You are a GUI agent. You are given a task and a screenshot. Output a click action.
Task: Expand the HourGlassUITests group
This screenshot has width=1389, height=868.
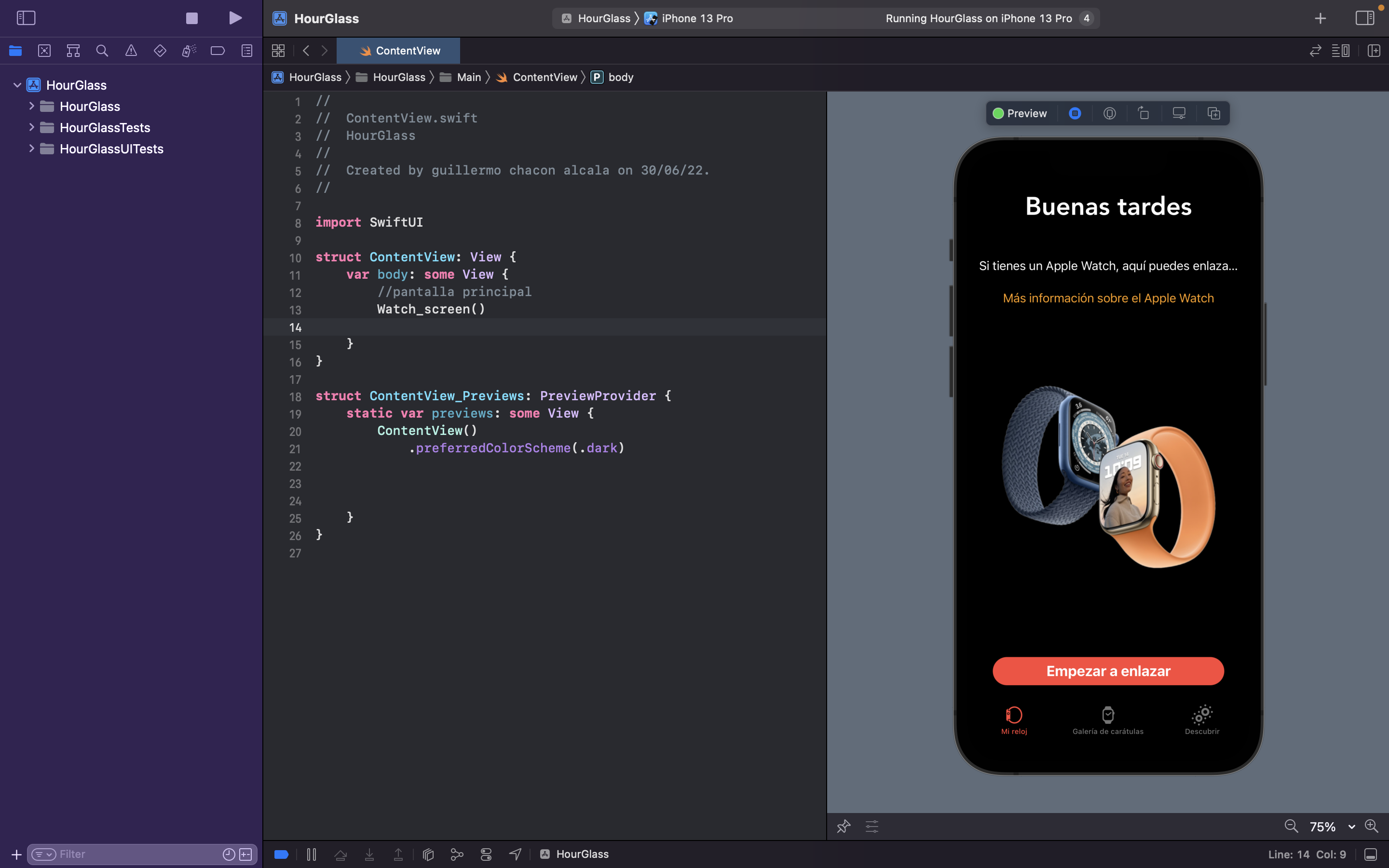[x=31, y=149]
